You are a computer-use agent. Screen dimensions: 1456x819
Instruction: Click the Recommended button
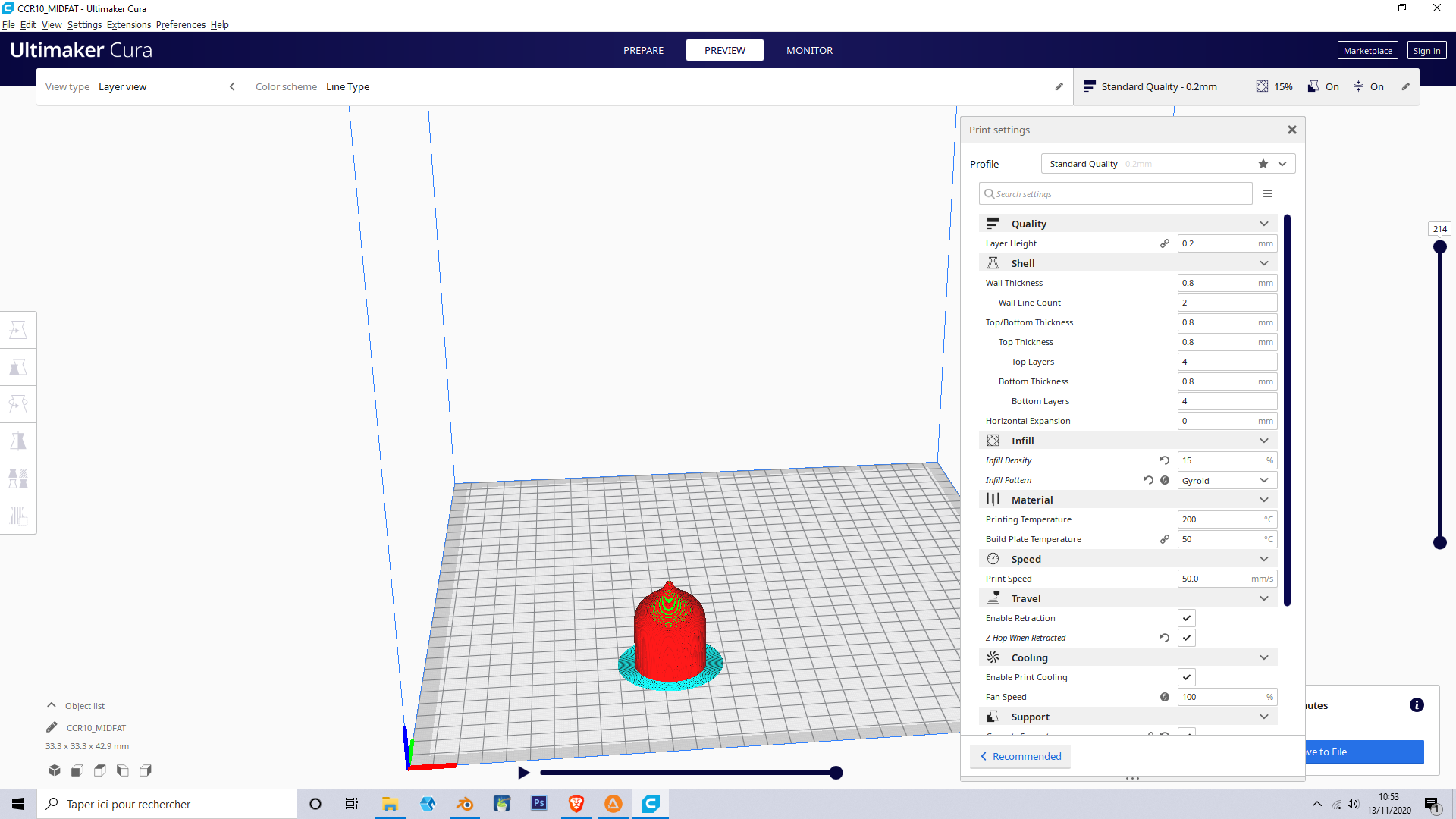pyautogui.click(x=1020, y=756)
